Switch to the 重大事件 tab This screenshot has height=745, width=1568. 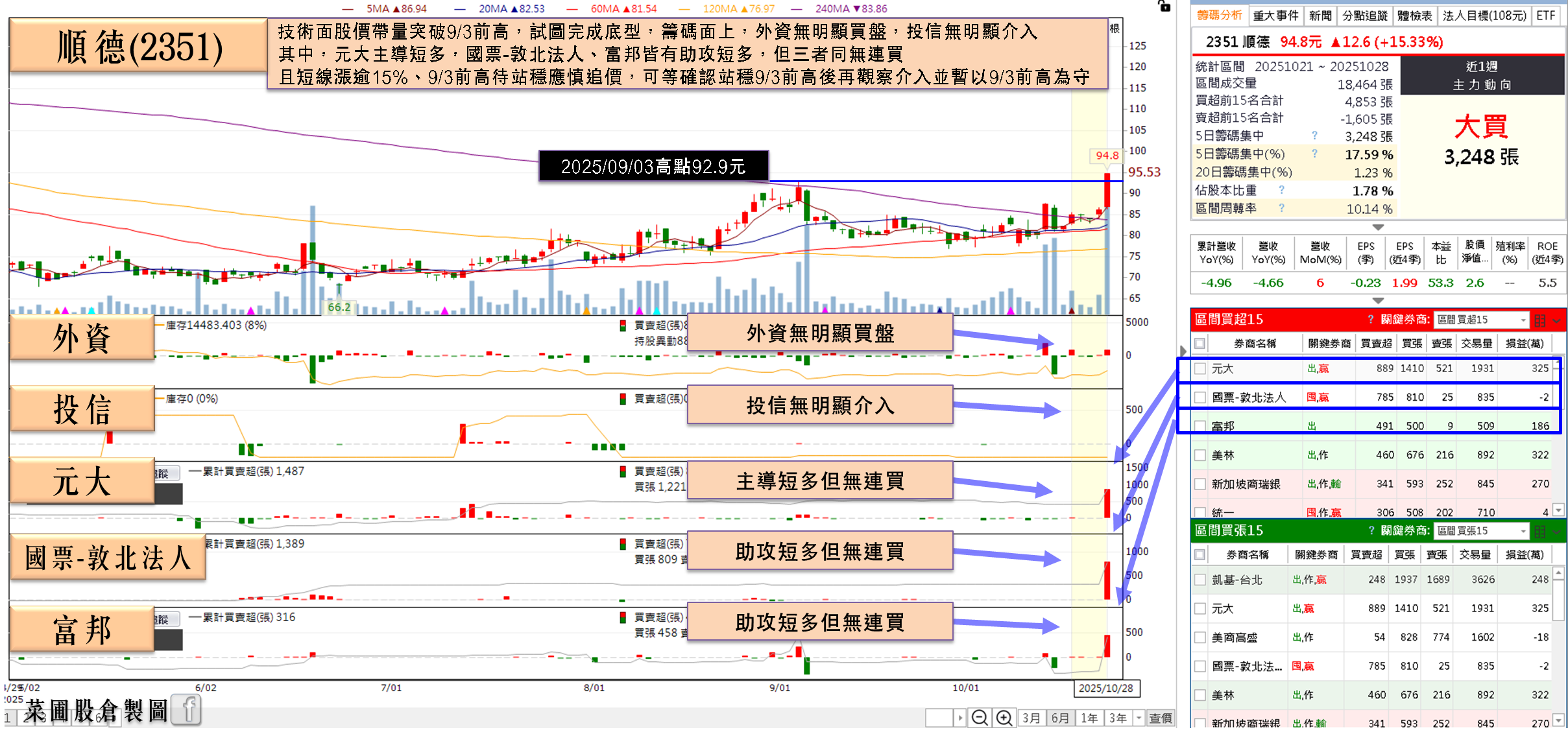click(1275, 16)
